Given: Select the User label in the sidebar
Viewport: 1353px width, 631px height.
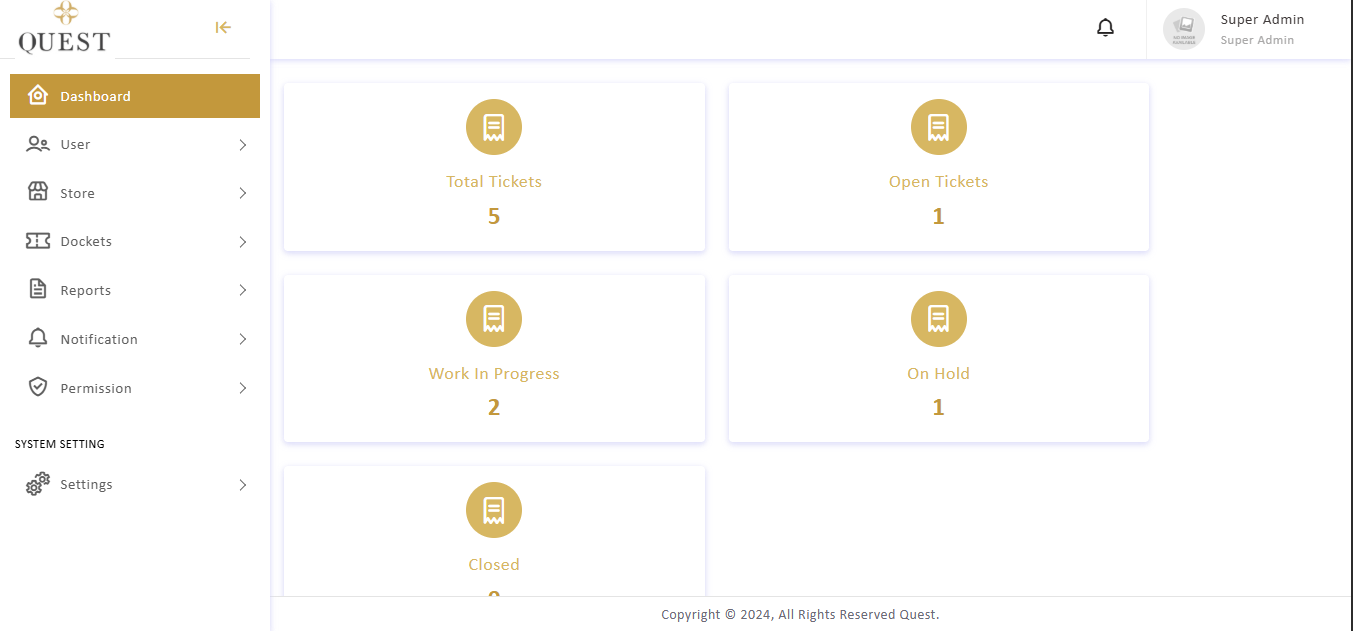Looking at the screenshot, I should (75, 145).
